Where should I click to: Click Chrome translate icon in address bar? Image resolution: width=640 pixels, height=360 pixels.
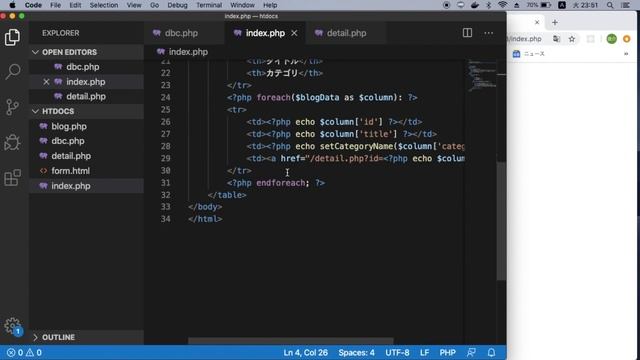556,39
